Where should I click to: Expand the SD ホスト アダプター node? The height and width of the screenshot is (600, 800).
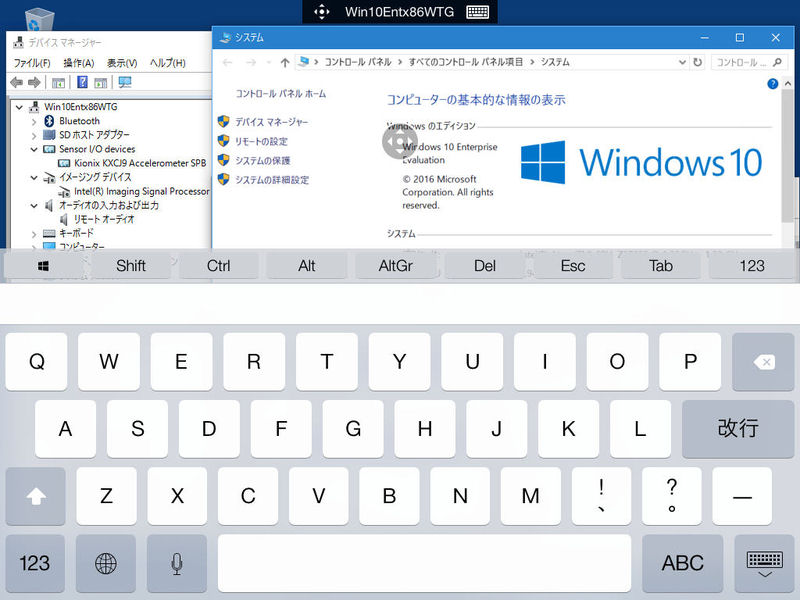[34, 136]
